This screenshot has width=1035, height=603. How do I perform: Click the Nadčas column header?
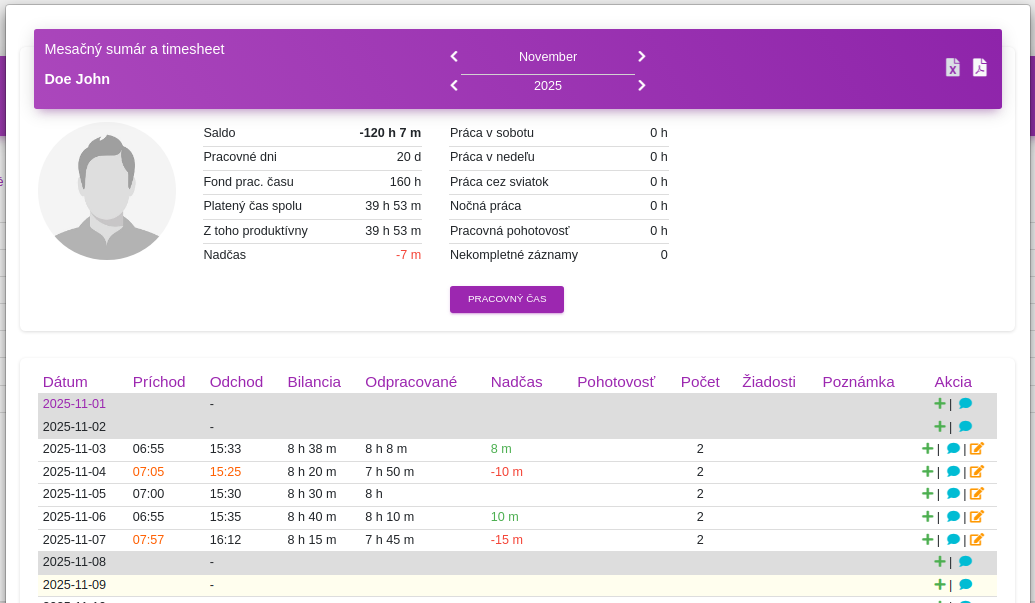pos(516,382)
